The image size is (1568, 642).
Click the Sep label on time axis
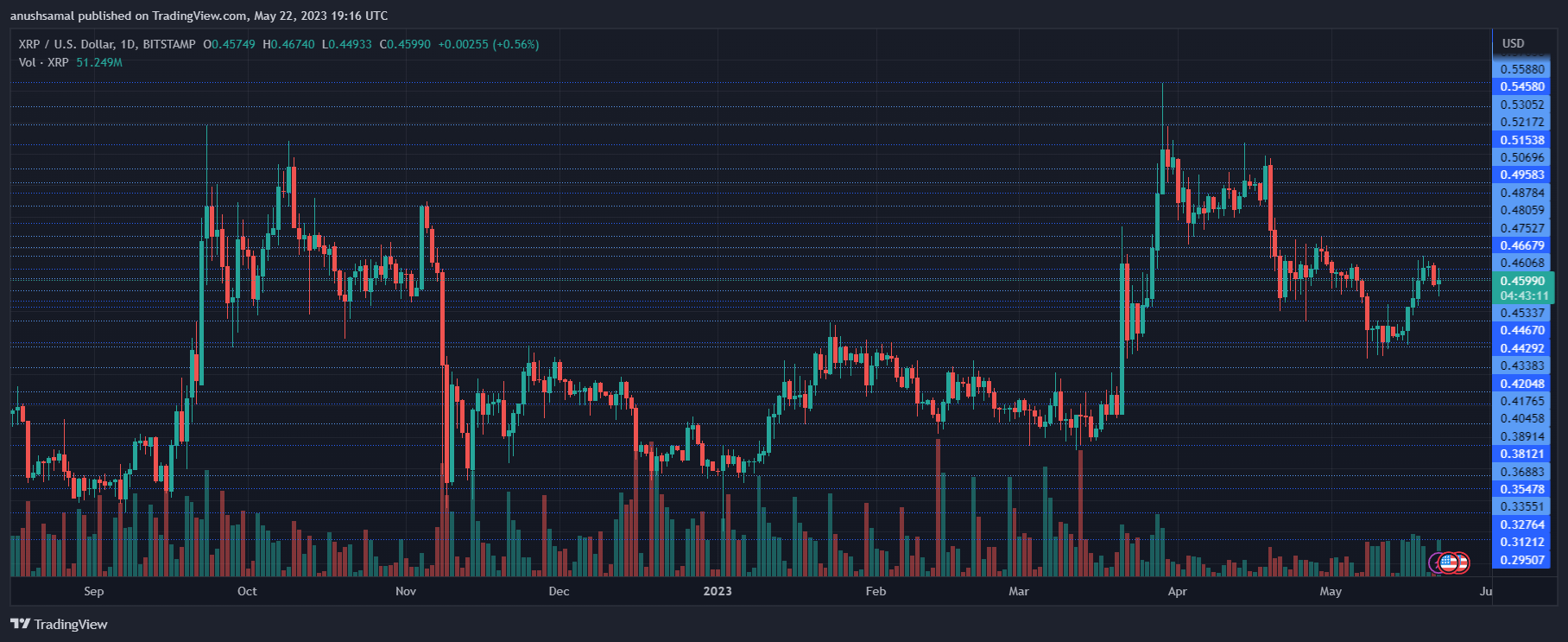click(93, 591)
